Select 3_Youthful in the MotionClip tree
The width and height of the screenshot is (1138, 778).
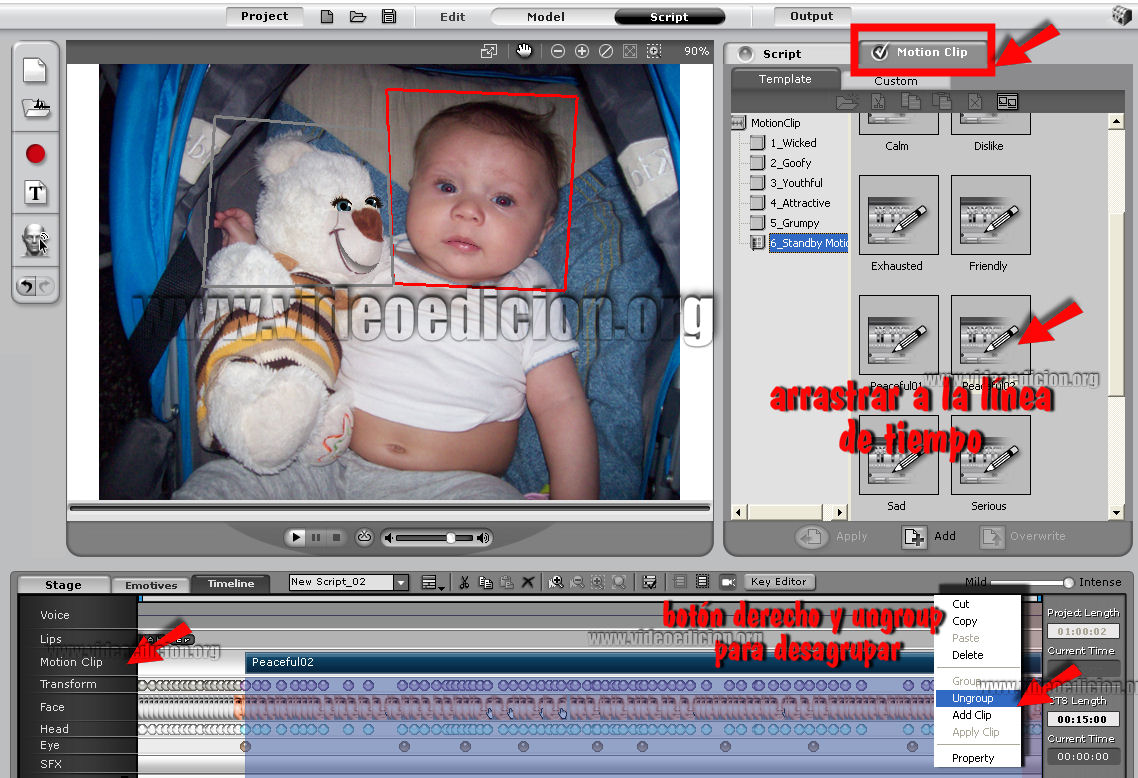[x=796, y=183]
